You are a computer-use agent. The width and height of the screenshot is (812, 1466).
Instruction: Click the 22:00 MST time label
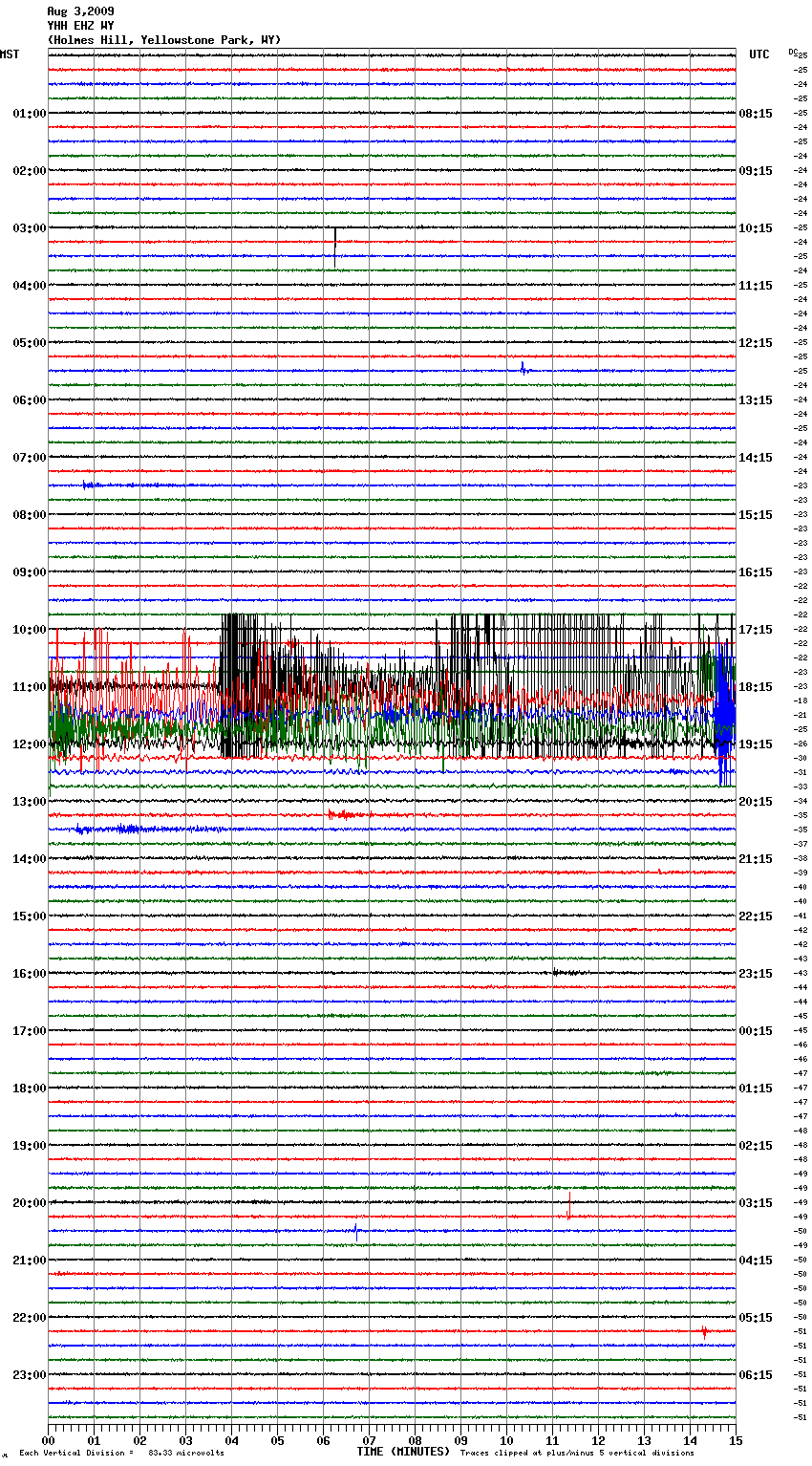pyautogui.click(x=30, y=1318)
